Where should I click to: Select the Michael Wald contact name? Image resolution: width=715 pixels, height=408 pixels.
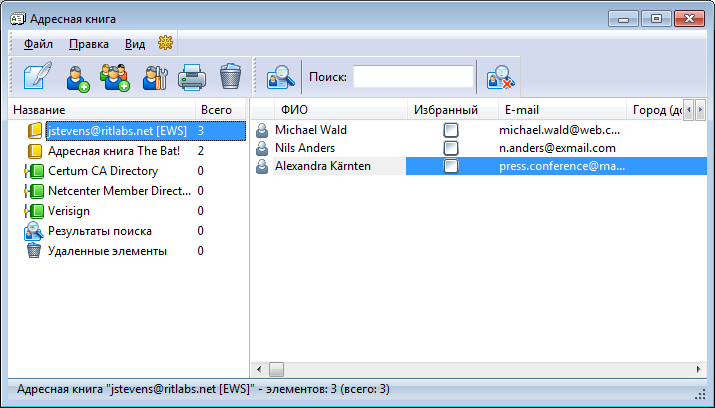311,130
